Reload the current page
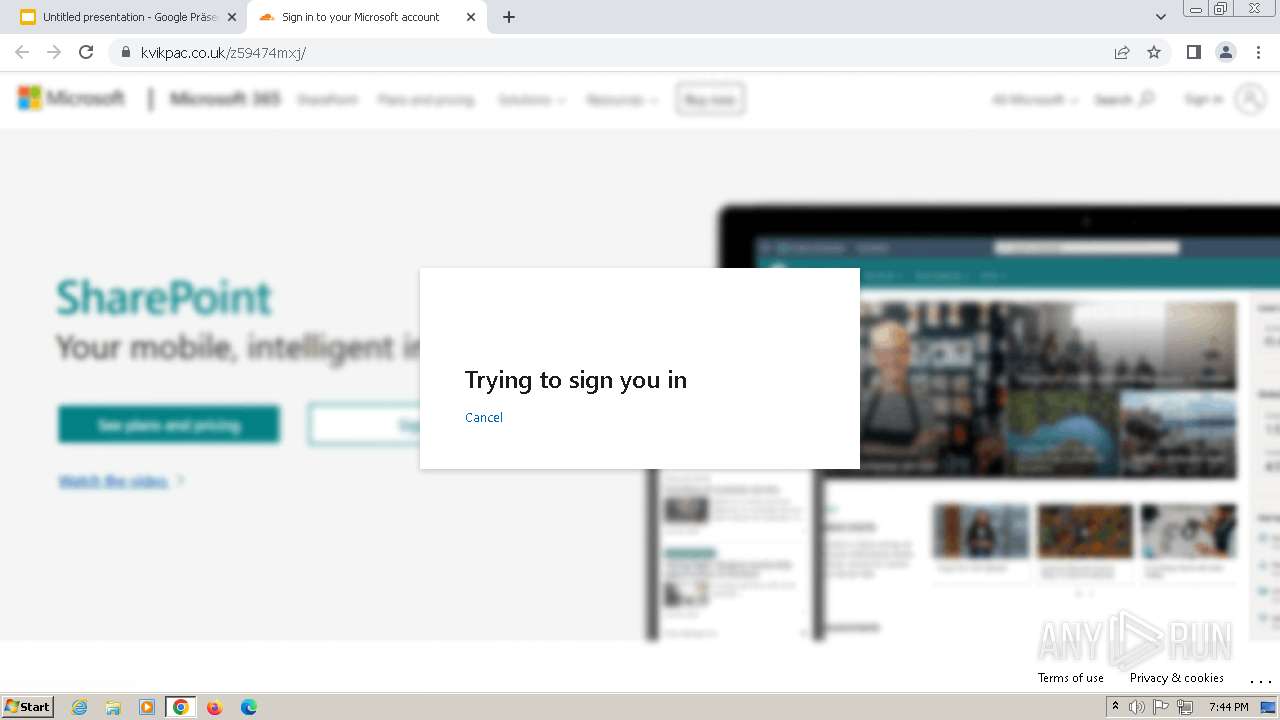 click(86, 52)
